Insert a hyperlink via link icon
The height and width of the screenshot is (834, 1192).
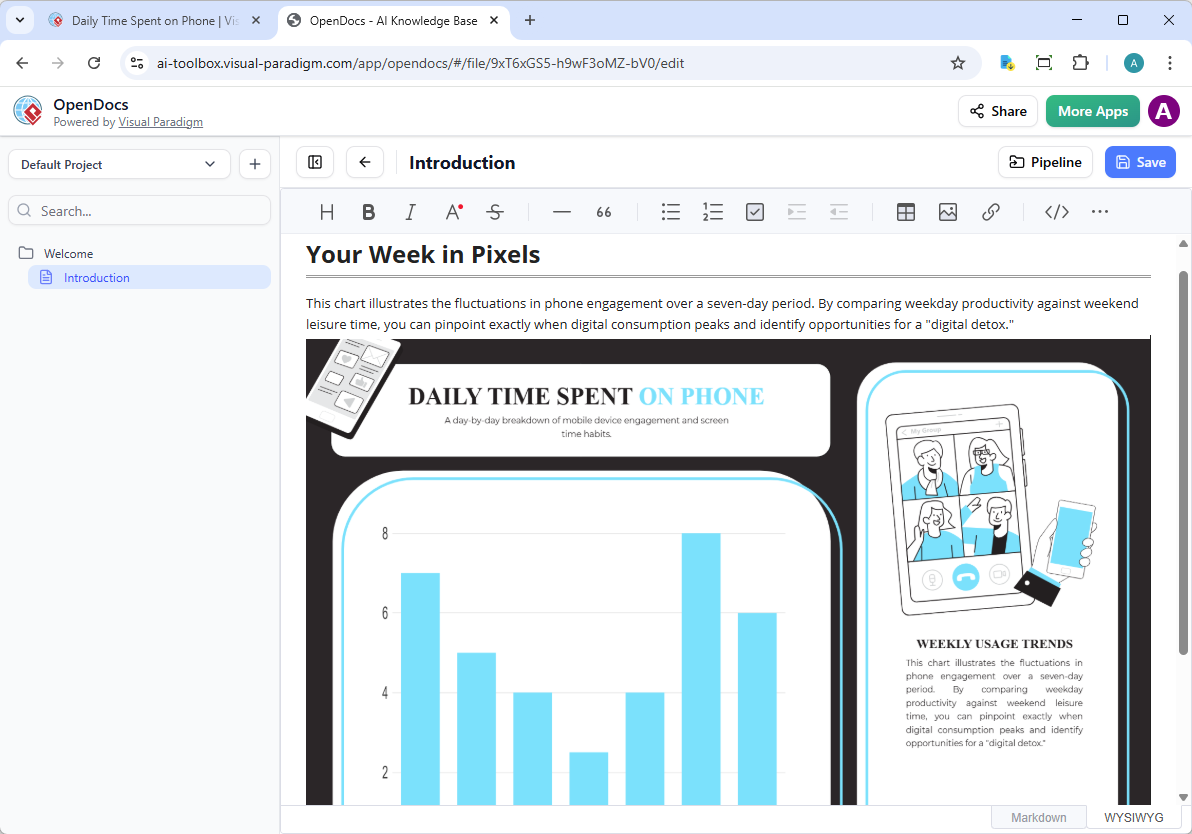point(990,212)
